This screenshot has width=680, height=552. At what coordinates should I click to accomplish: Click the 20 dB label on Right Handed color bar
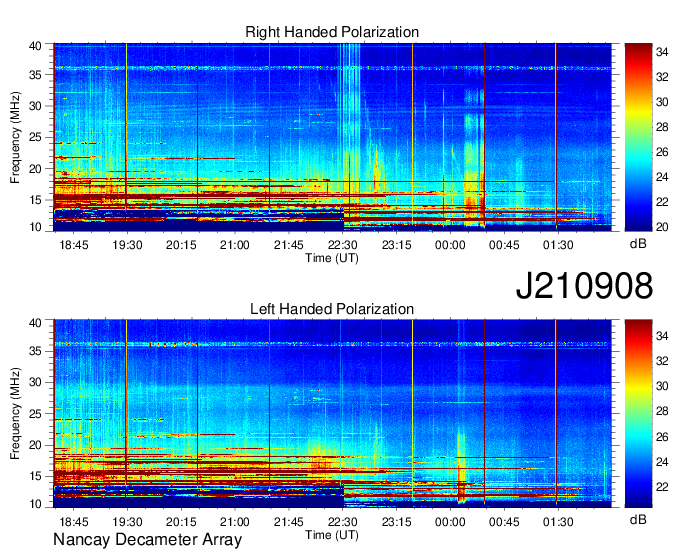point(662,227)
